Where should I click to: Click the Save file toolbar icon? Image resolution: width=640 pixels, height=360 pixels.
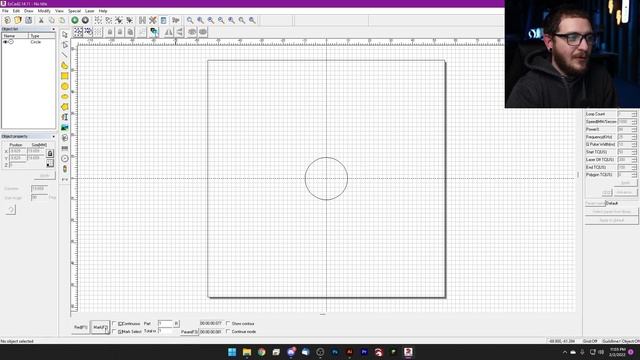(x=29, y=20)
